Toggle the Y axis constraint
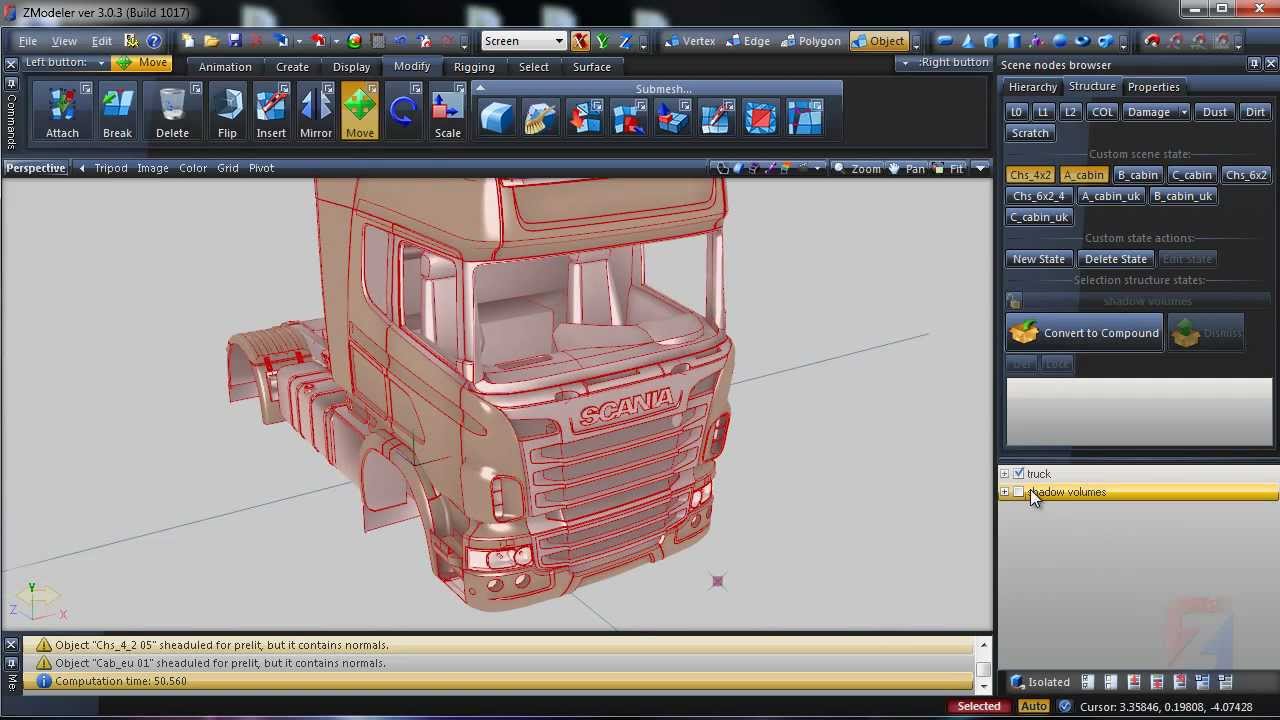 [x=602, y=41]
